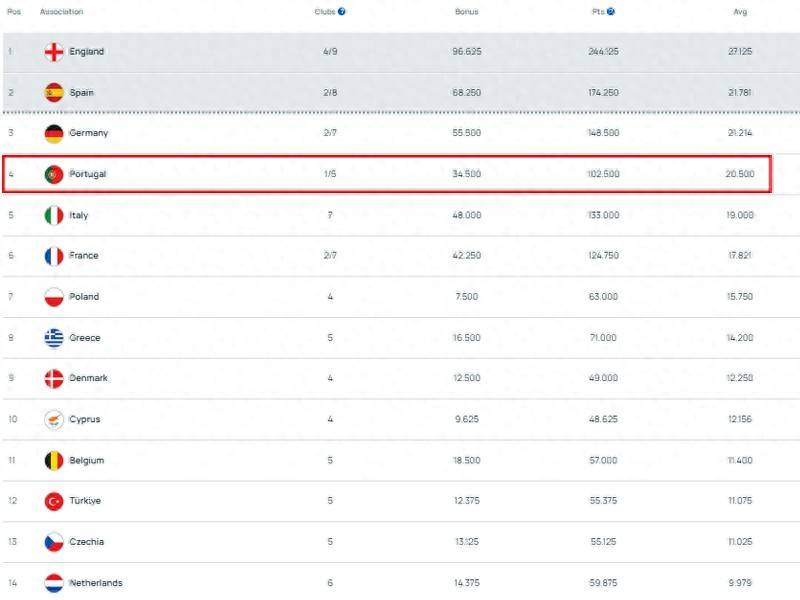Click Spain's bonus value 68.250
800x600 pixels.
click(x=467, y=92)
